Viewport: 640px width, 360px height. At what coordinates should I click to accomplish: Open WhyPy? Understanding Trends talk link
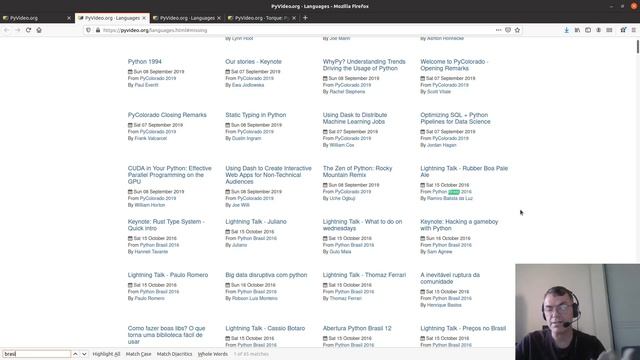pos(364,65)
